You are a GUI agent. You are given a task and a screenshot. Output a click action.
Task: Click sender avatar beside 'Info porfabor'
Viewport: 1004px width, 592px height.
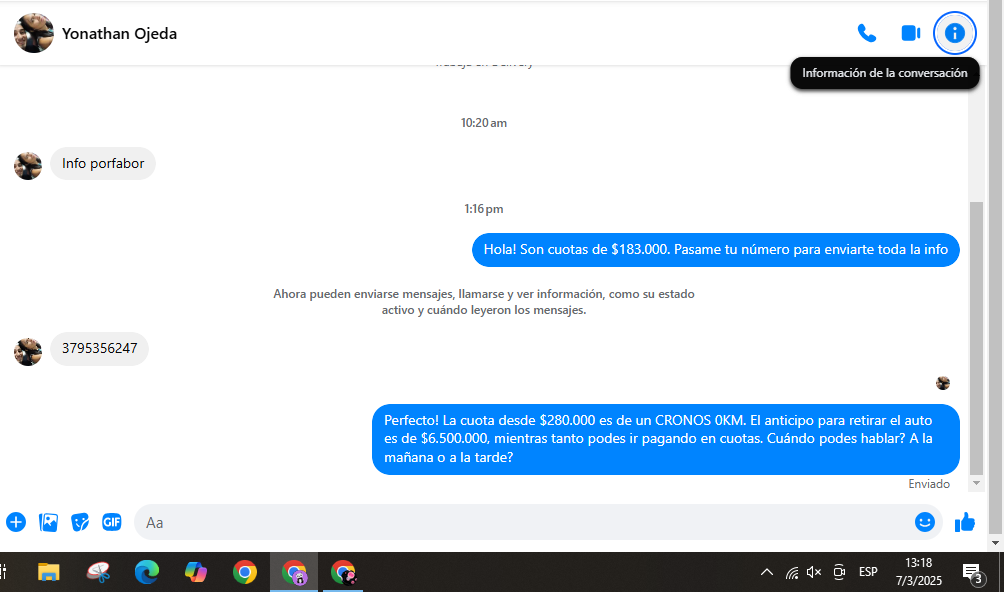[28, 166]
